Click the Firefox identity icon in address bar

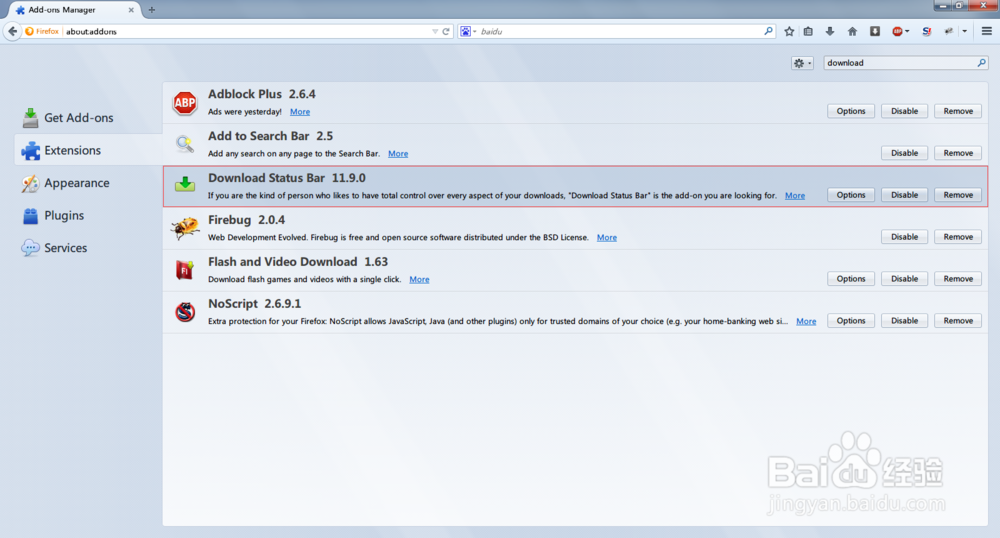pyautogui.click(x=30, y=31)
